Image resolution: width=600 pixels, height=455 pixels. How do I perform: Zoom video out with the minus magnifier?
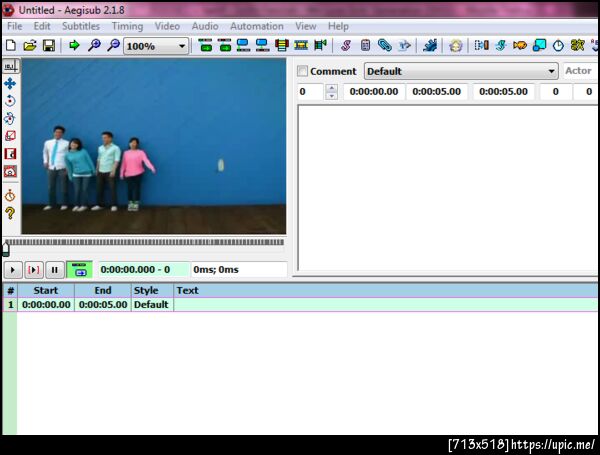[x=113, y=46]
